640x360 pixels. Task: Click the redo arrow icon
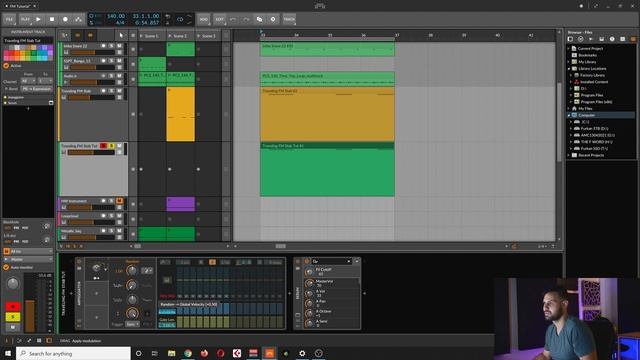(x=246, y=19)
